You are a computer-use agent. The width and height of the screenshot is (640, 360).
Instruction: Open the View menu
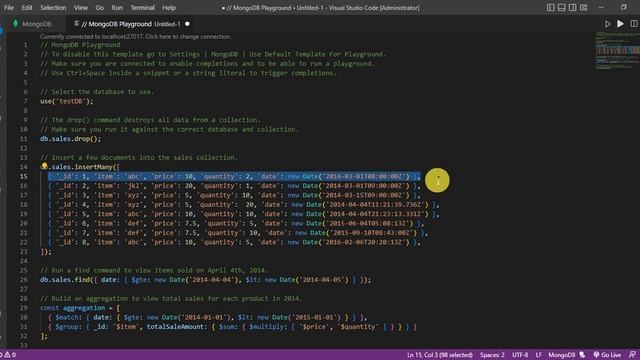(x=81, y=8)
